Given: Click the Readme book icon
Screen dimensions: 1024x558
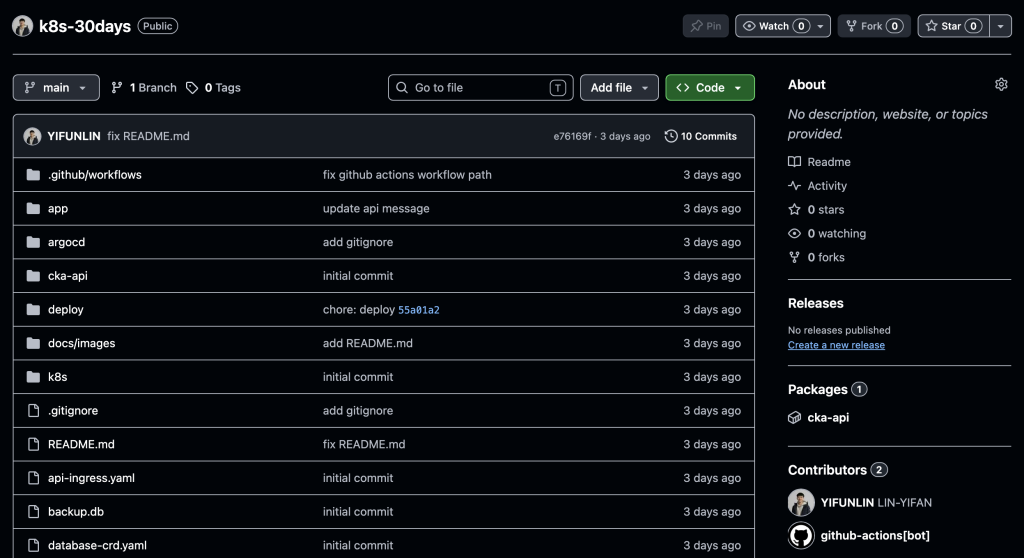Looking at the screenshot, I should pyautogui.click(x=794, y=161).
